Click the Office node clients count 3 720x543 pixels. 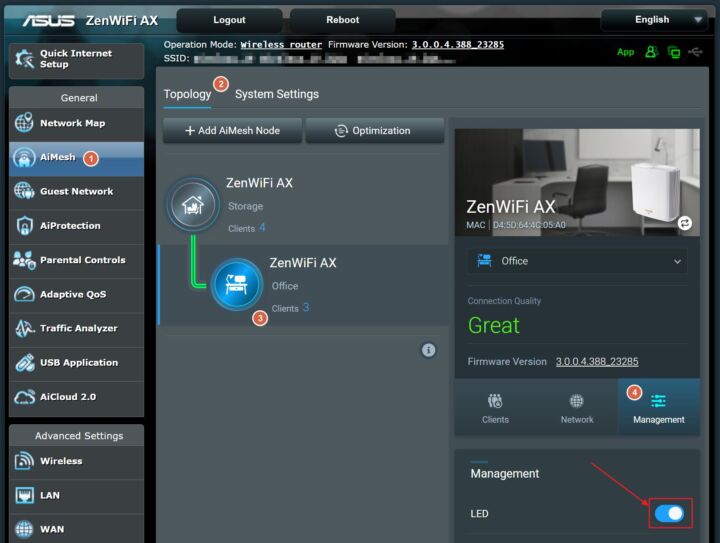tap(306, 308)
